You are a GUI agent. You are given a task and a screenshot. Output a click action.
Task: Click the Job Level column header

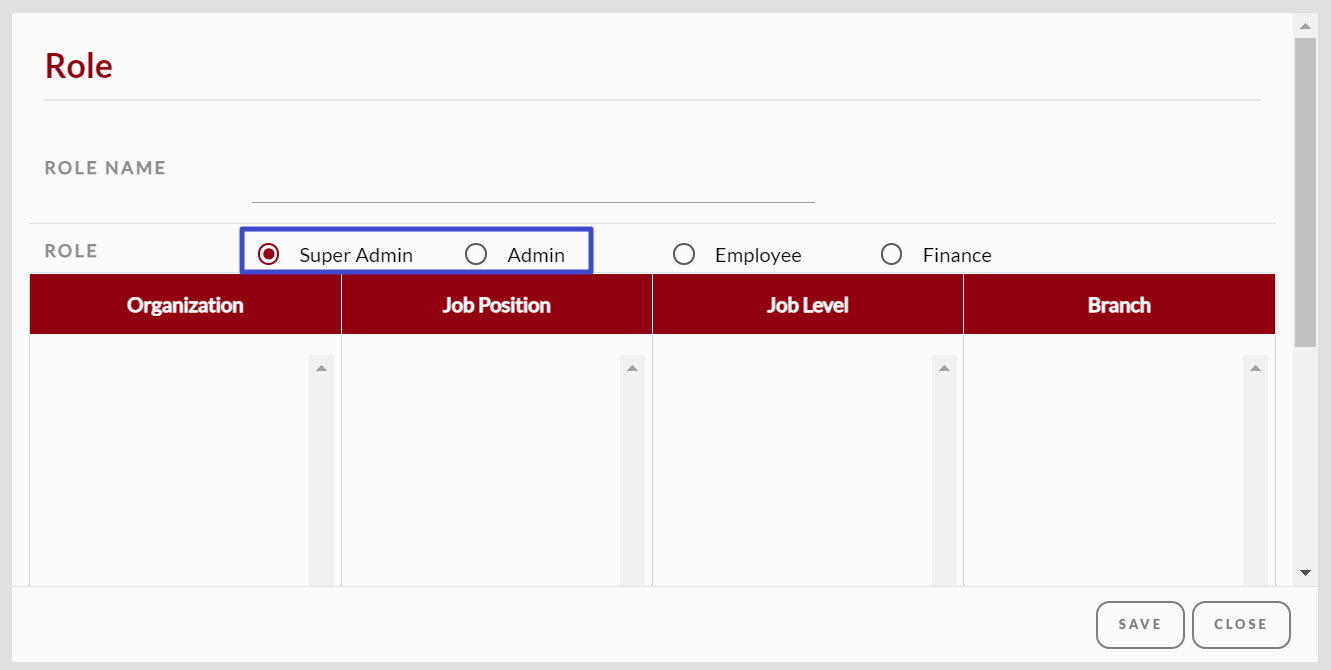[807, 305]
